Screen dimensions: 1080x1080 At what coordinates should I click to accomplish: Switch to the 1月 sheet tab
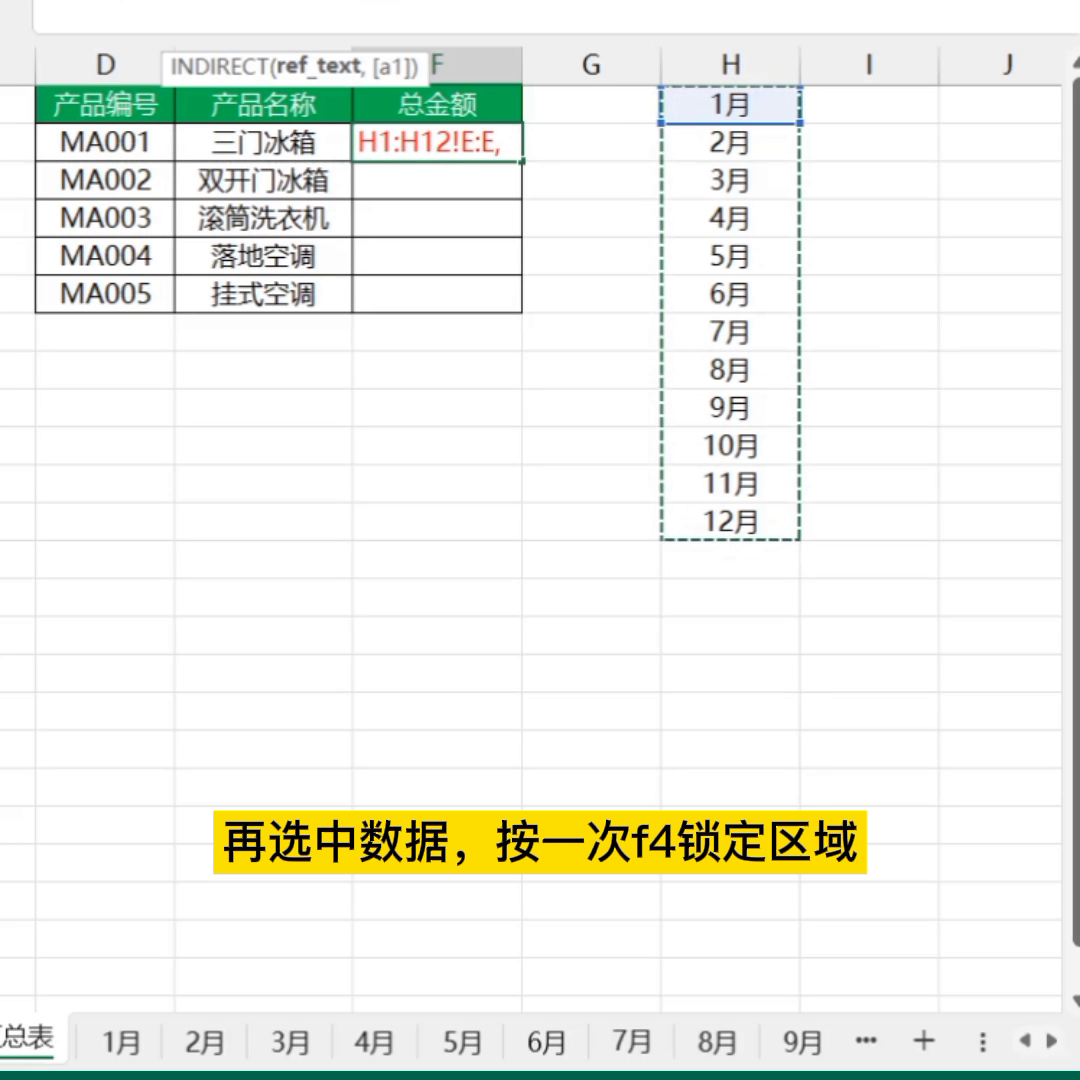(121, 1041)
